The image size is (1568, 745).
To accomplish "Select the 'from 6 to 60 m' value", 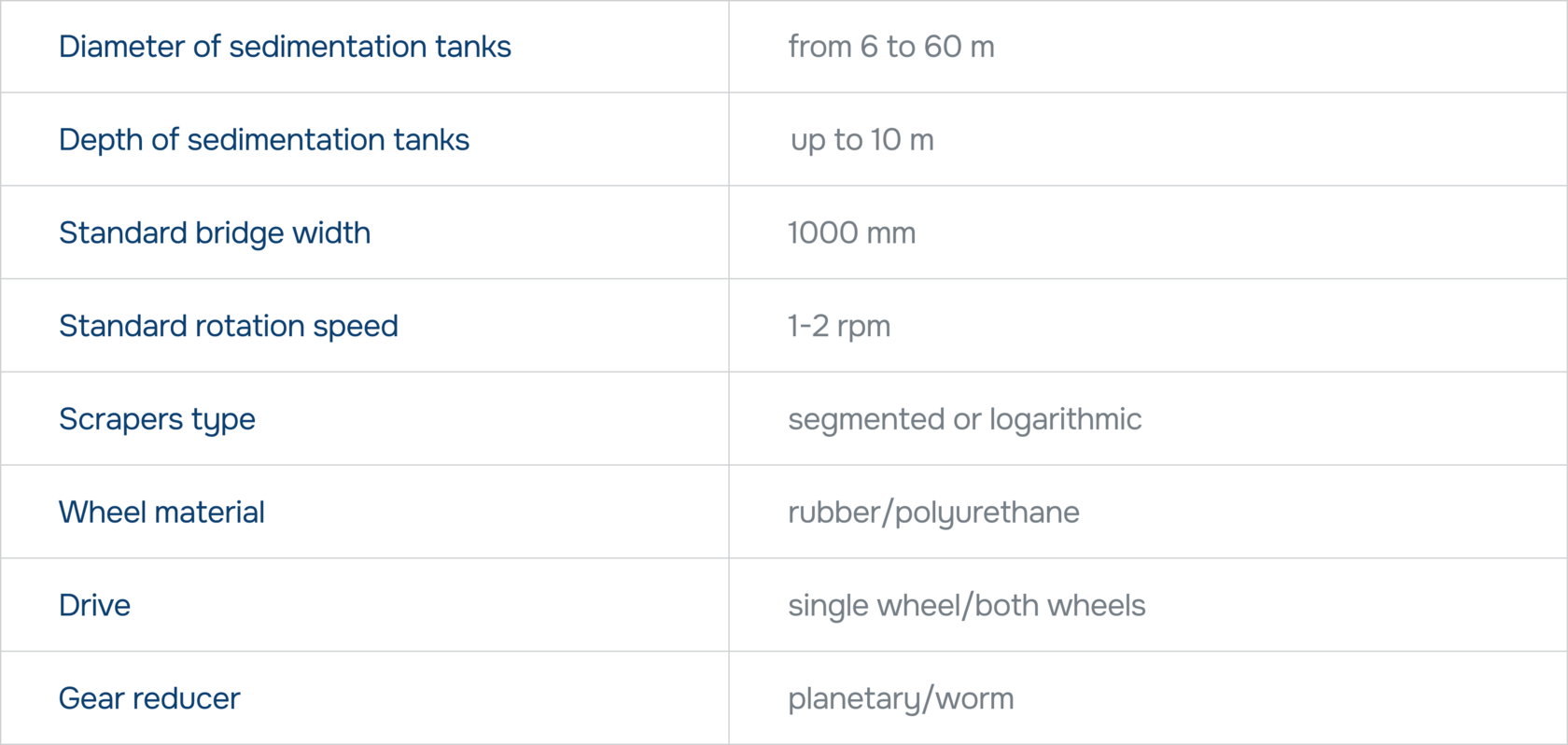I will coord(891,47).
